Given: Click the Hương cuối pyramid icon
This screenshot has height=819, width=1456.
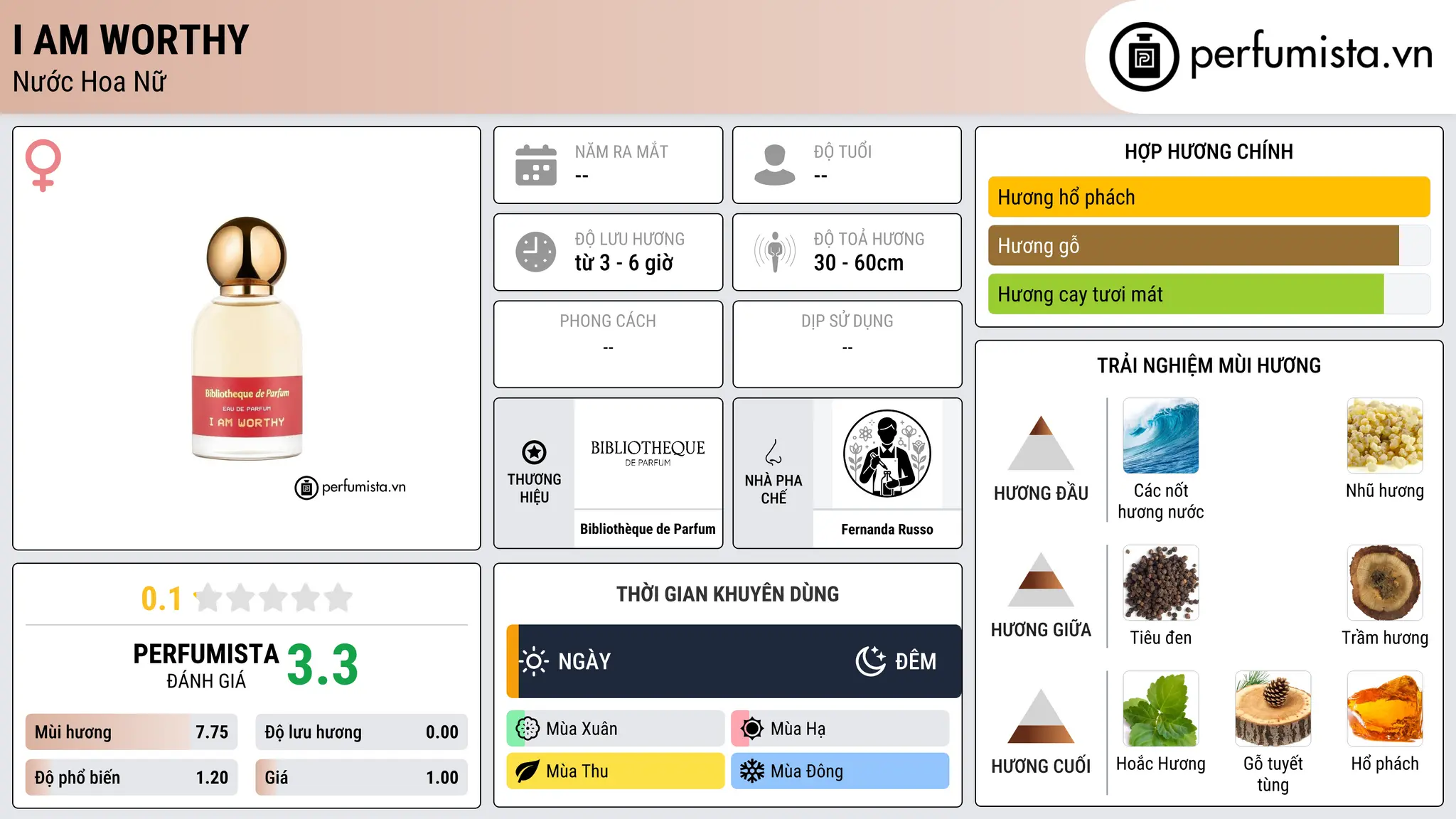Looking at the screenshot, I should [1041, 715].
